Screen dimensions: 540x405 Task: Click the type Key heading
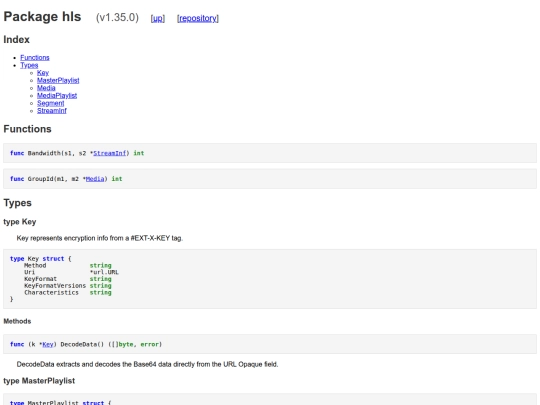coord(20,222)
